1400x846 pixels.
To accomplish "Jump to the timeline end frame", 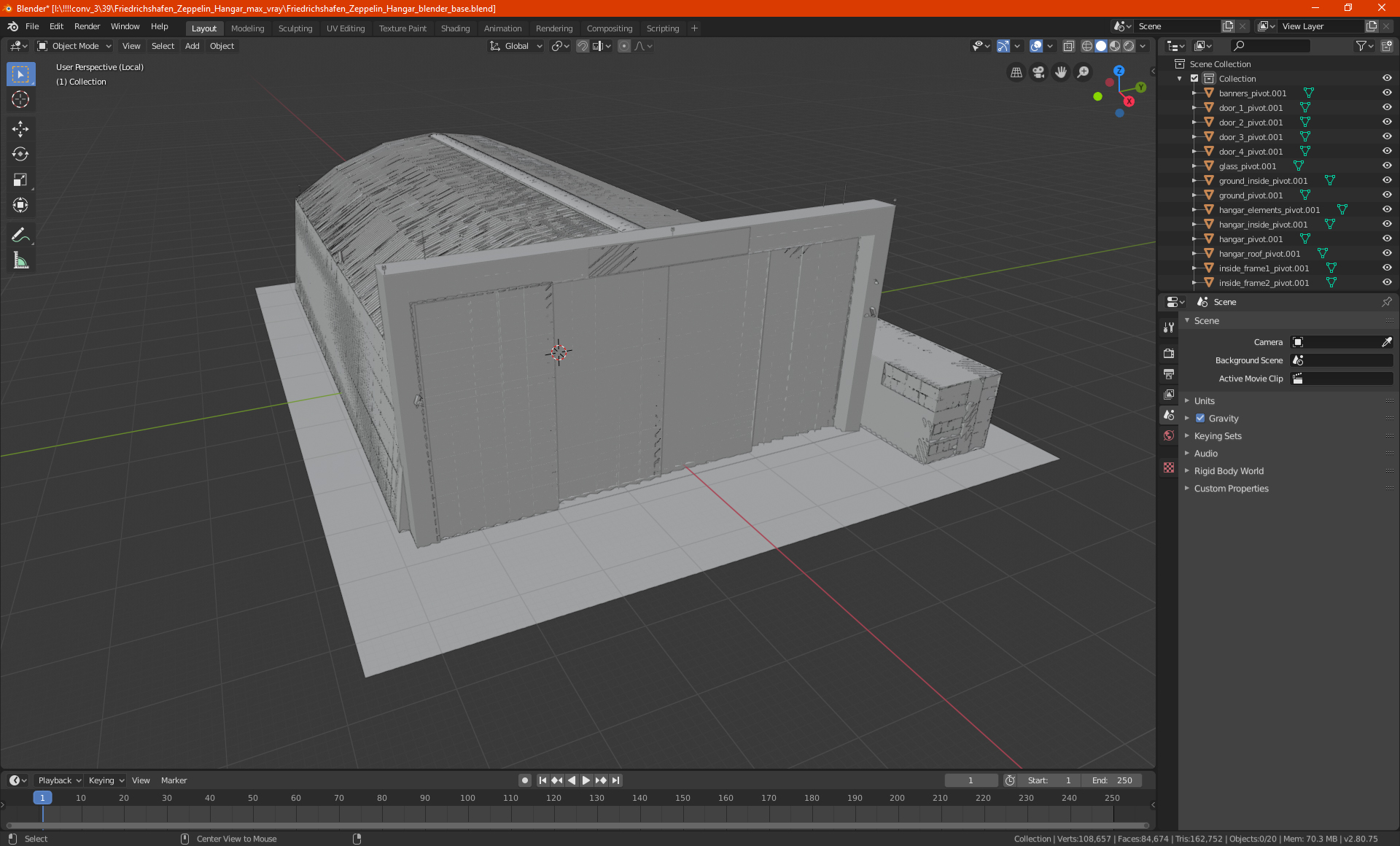I will [616, 780].
